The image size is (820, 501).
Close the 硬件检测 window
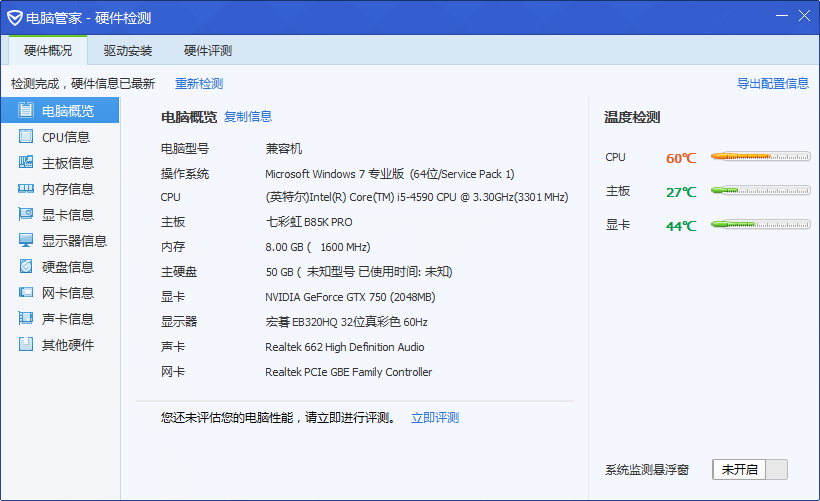tap(804, 16)
